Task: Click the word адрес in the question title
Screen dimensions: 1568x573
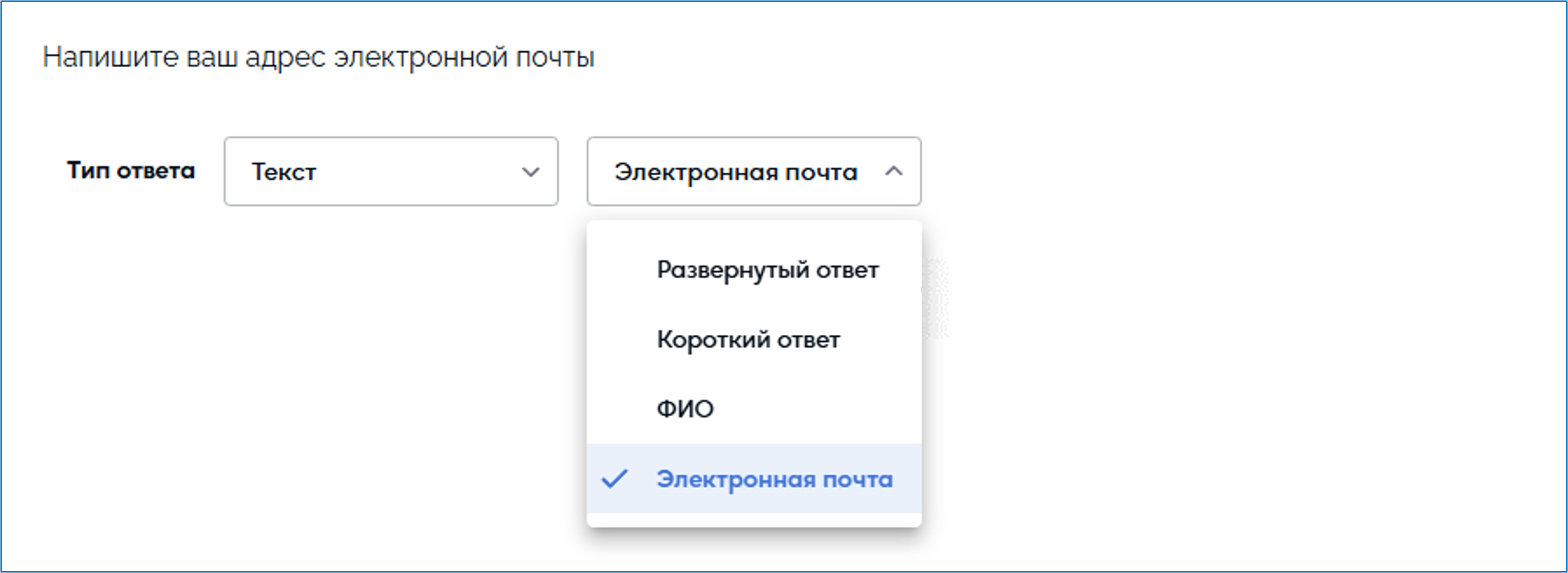Action: (x=284, y=57)
